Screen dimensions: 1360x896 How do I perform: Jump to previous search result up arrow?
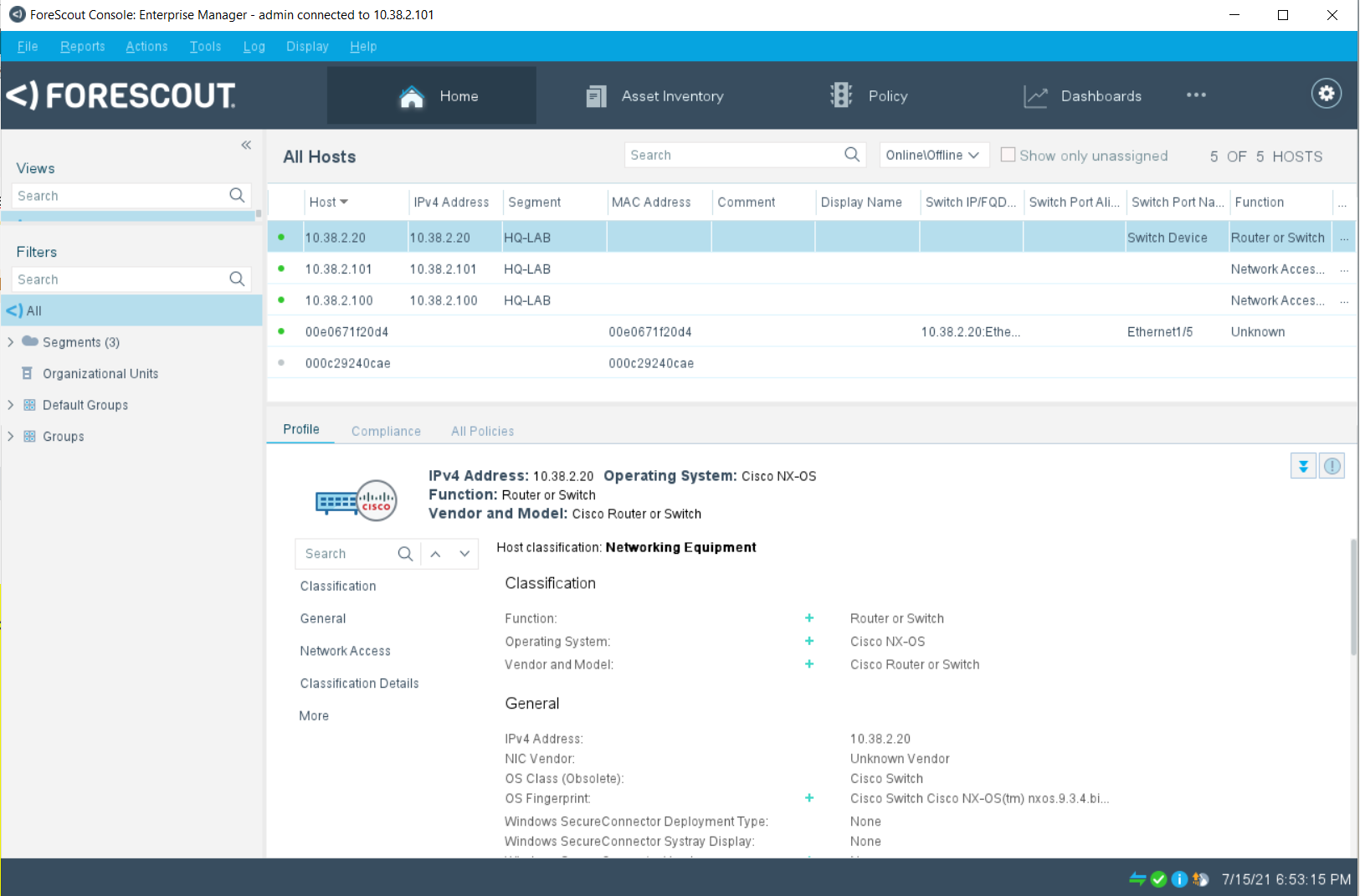click(x=435, y=554)
